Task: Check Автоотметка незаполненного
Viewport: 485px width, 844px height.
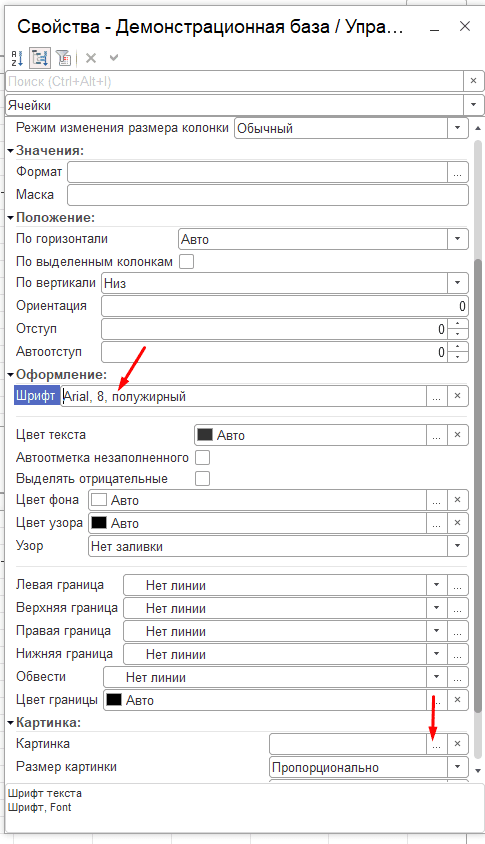Action: (x=202, y=458)
